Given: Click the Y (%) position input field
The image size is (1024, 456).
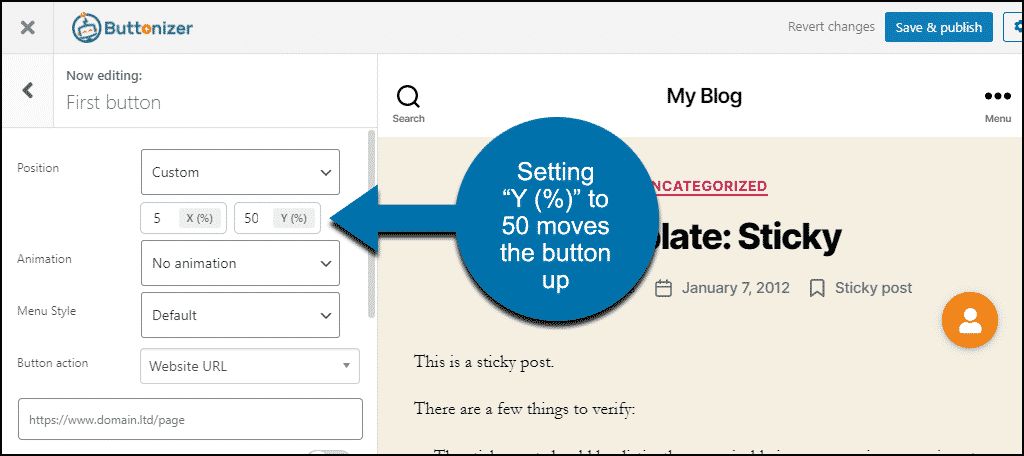Looking at the screenshot, I should tap(255, 218).
